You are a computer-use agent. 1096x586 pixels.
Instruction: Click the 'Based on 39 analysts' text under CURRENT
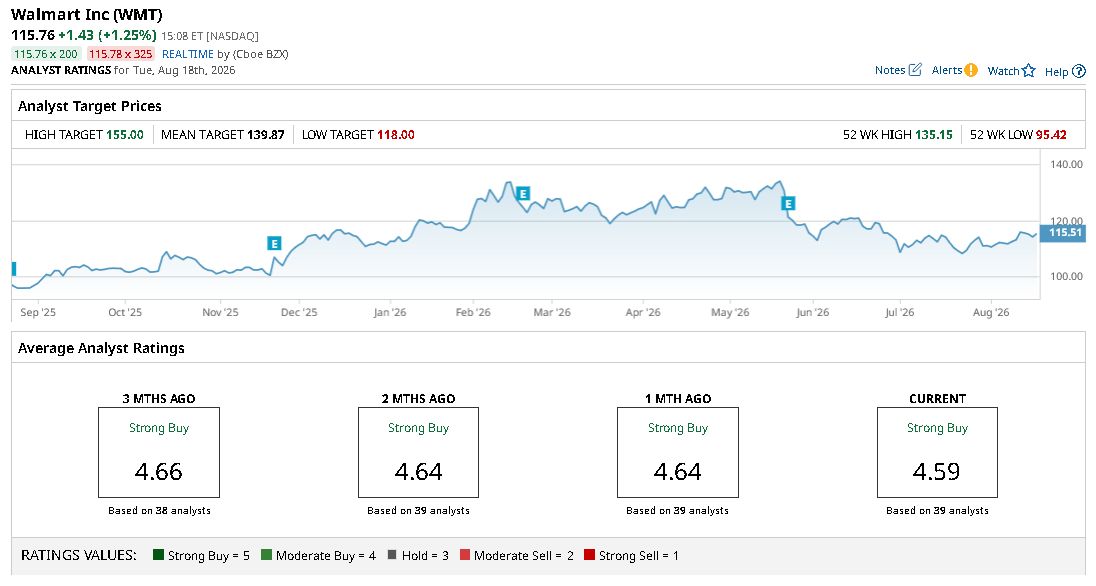[x=937, y=510]
